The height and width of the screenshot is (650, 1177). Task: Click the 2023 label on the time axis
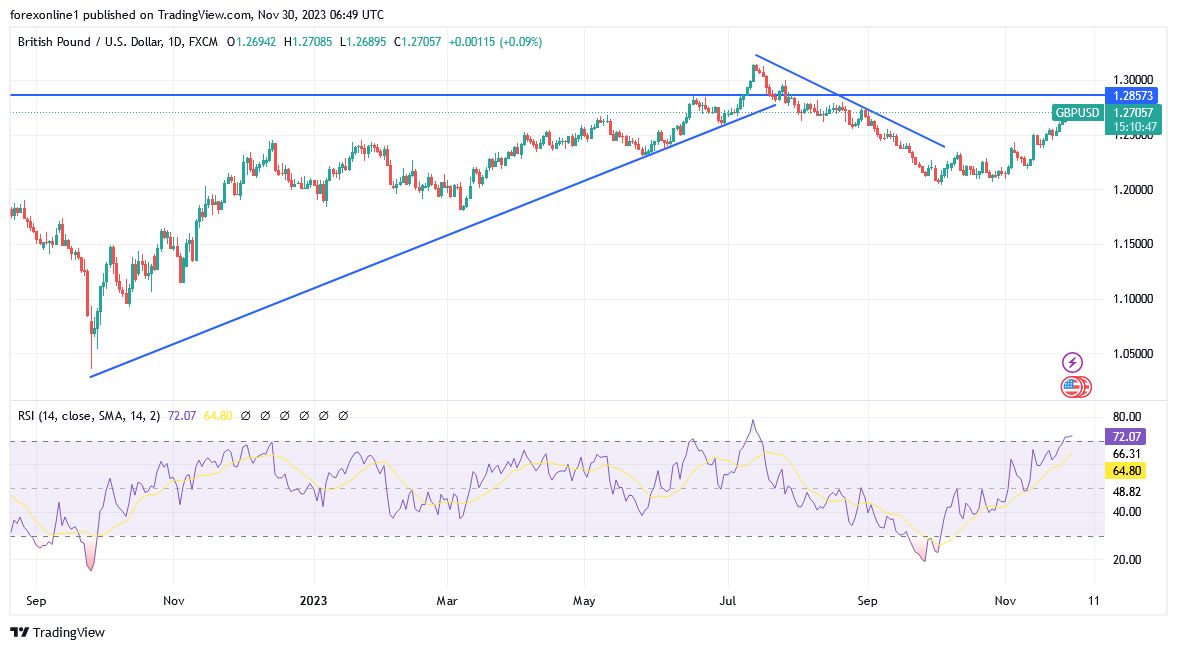[x=314, y=601]
